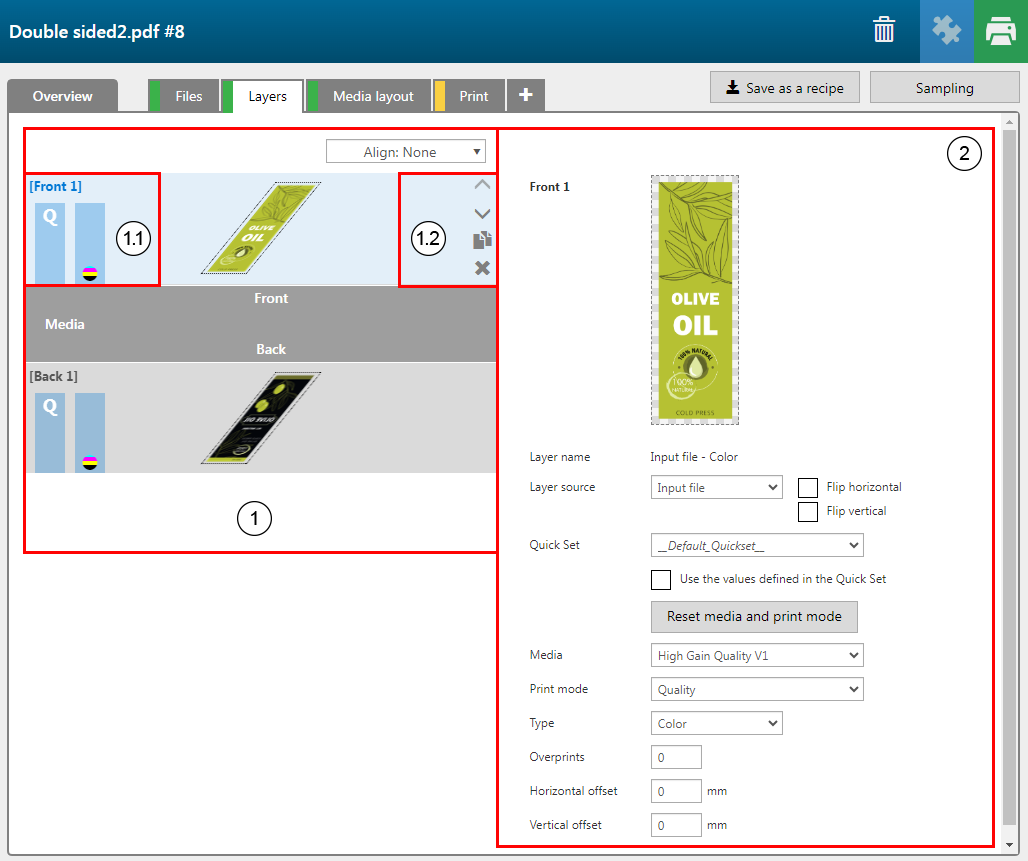
Task: Delete Front 1 layer with X icon
Action: pyautogui.click(x=482, y=268)
